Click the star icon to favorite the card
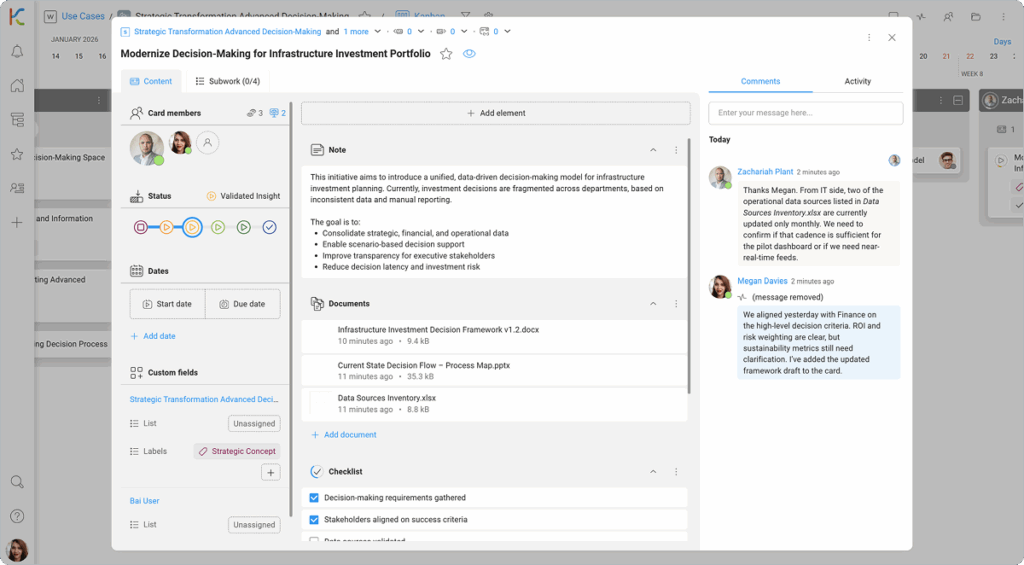The width and height of the screenshot is (1024, 565). coord(446,54)
